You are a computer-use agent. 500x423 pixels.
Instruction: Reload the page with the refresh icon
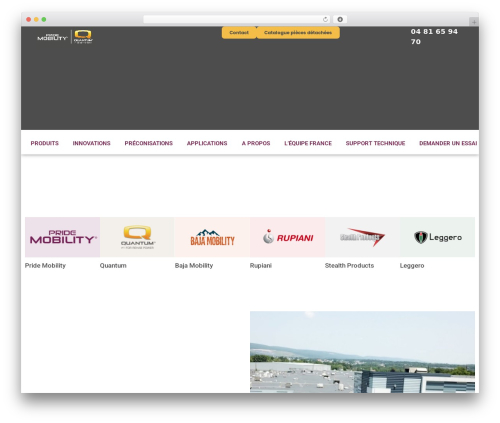coord(325,20)
